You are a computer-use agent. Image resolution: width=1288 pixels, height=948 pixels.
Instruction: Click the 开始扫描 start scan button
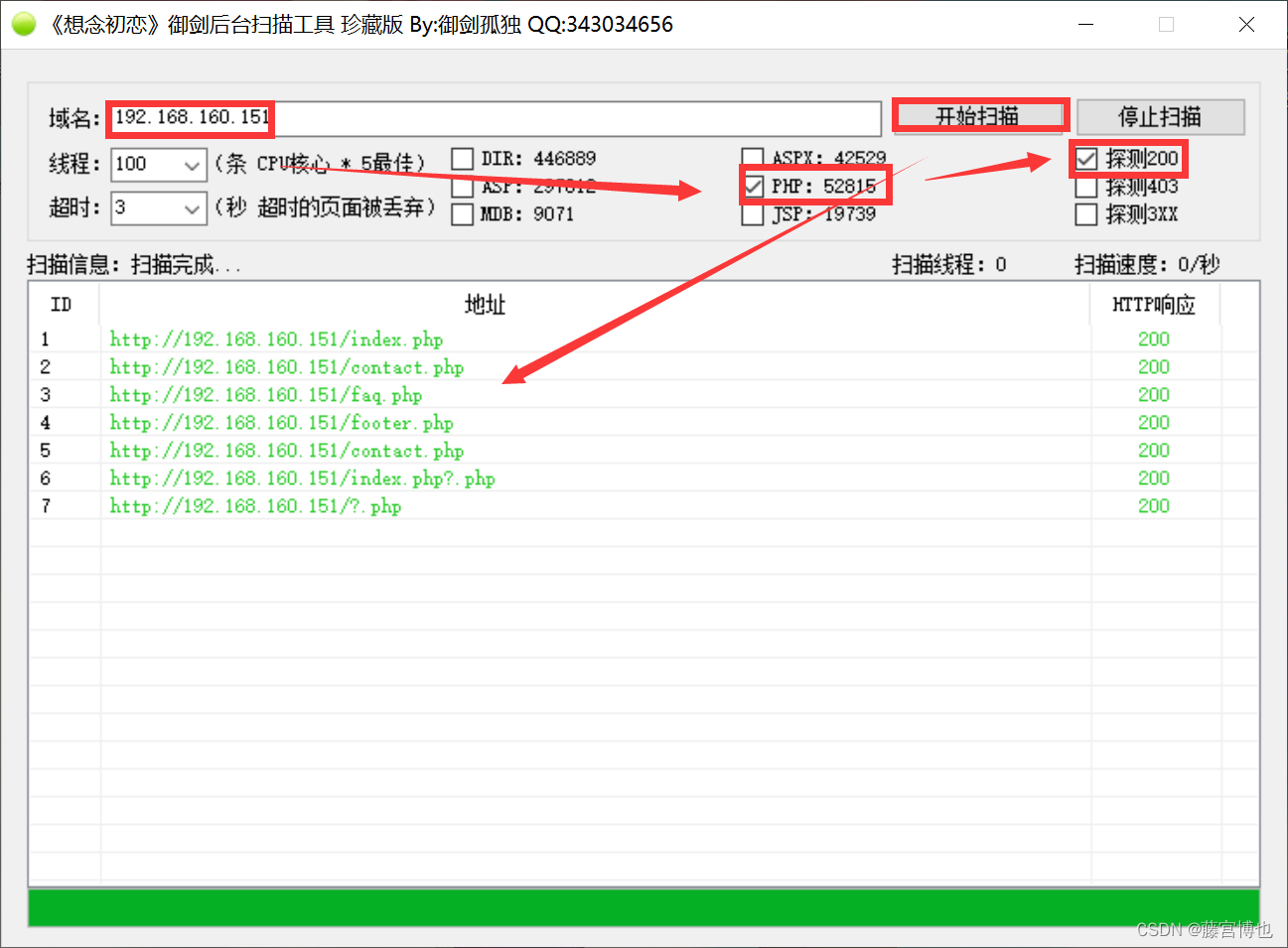pos(978,116)
